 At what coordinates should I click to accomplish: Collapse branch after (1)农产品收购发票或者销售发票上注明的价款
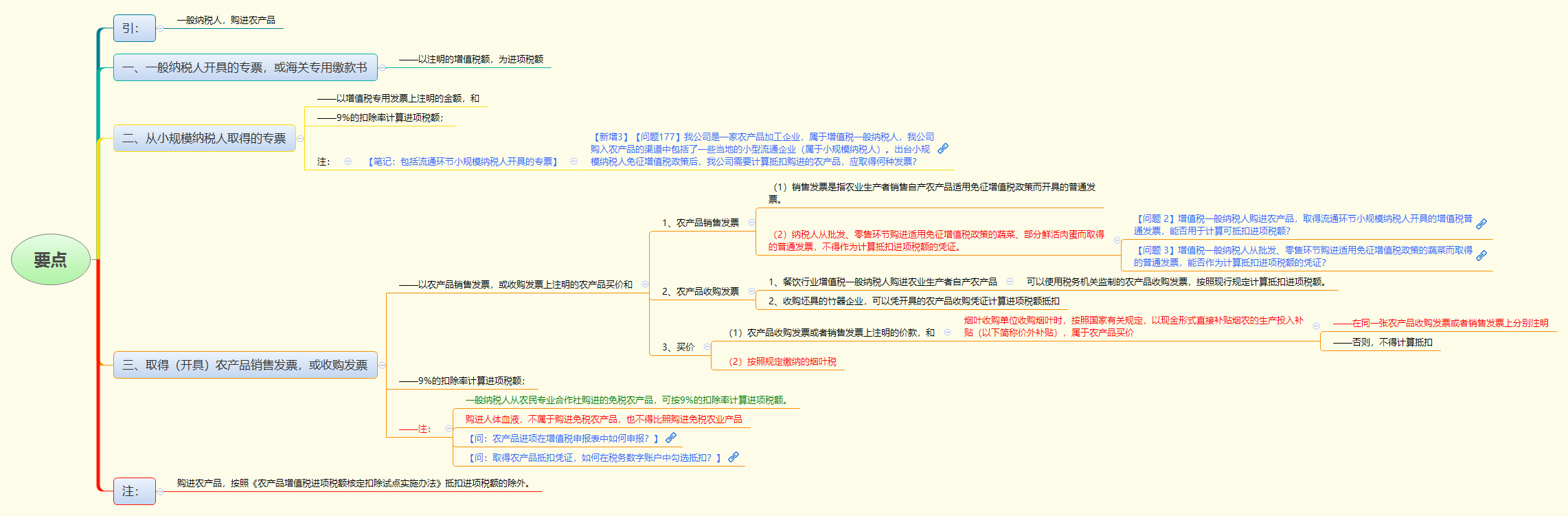coord(947,333)
